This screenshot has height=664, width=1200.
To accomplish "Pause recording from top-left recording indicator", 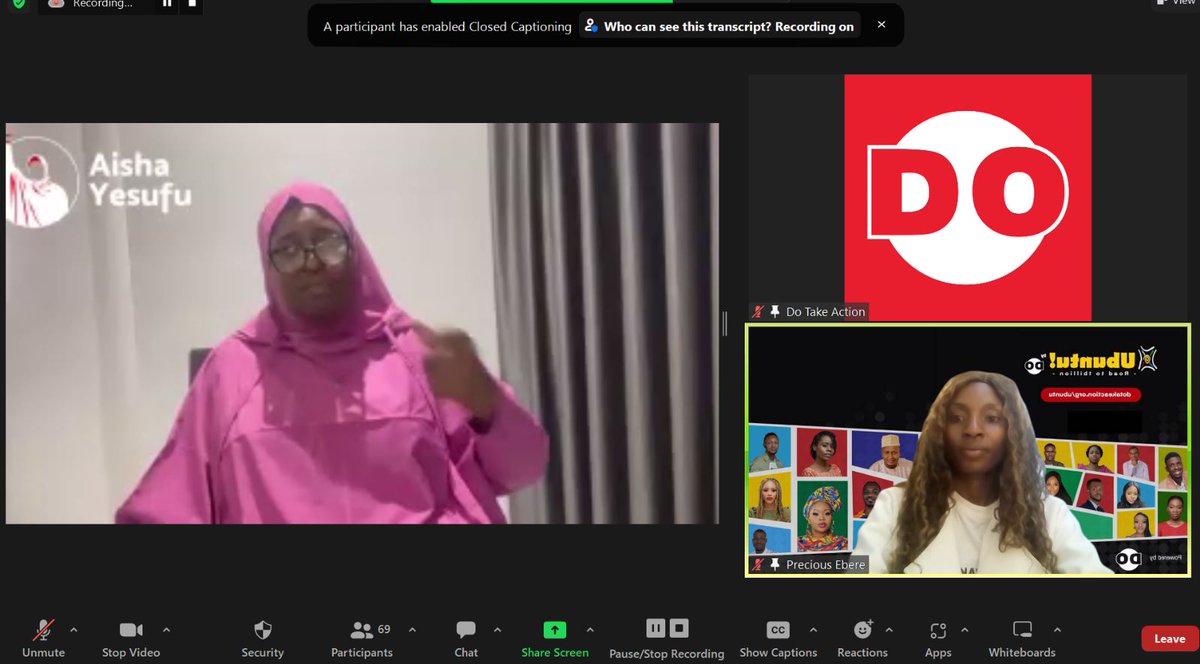I will (x=167, y=4).
